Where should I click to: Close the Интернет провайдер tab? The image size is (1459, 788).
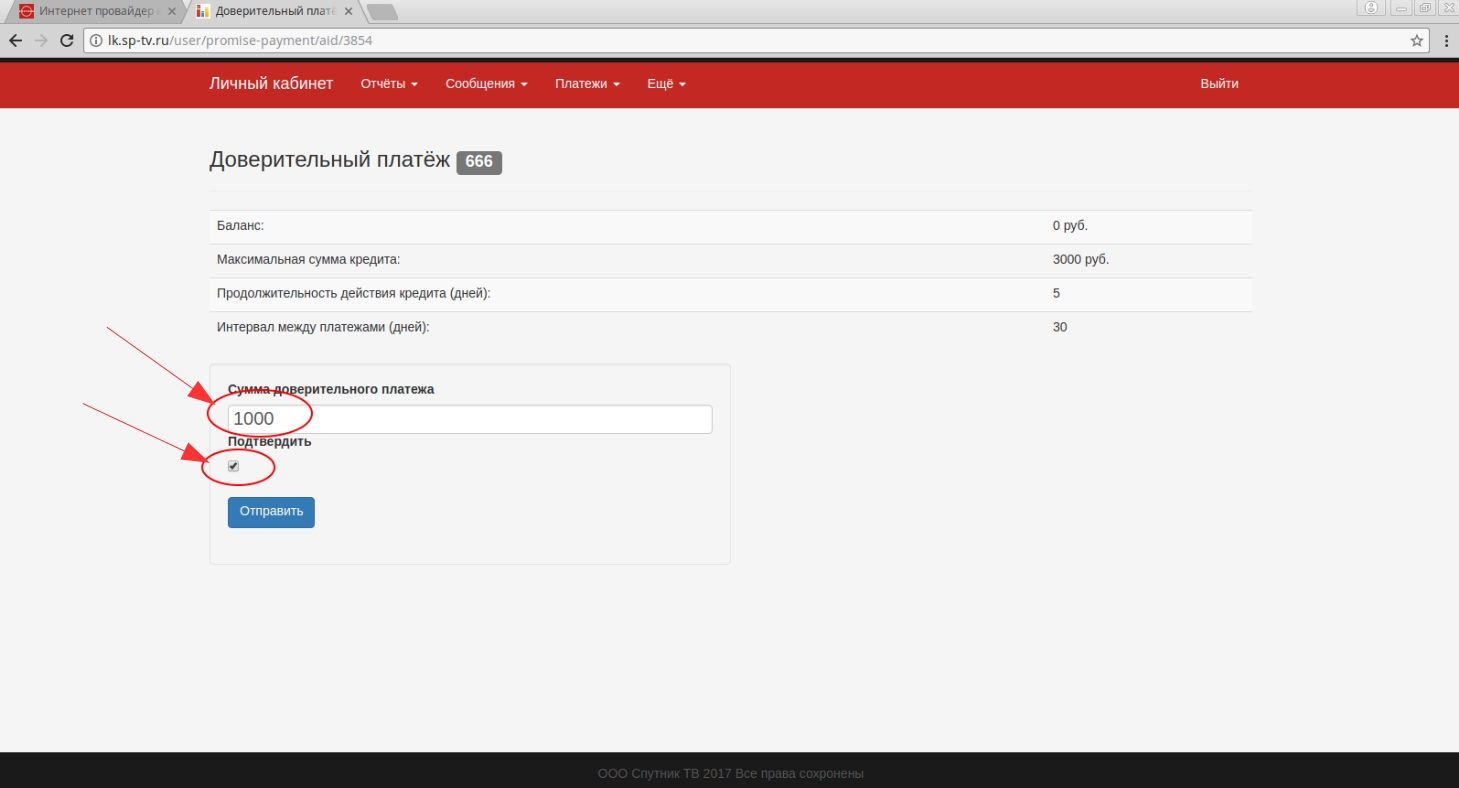(x=171, y=11)
